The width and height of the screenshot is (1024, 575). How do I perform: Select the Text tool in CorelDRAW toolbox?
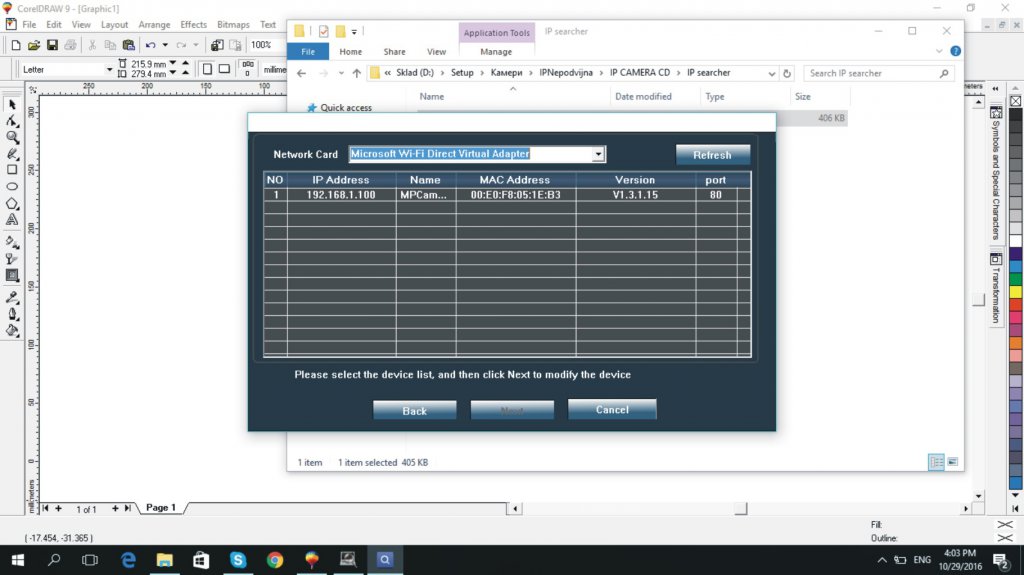click(12, 220)
